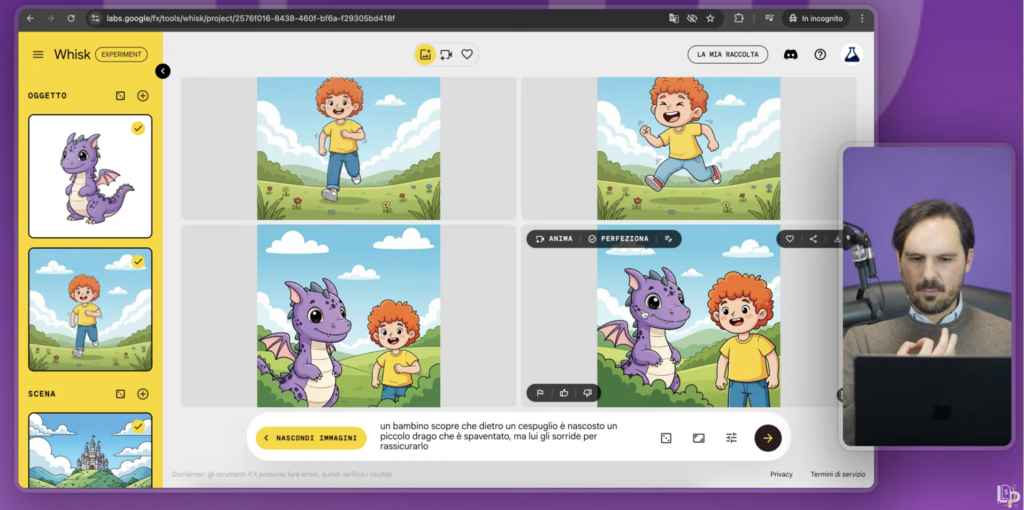Select the purple dragon thumbnail in the sidebar
This screenshot has height=510, width=1024.
[x=90, y=176]
